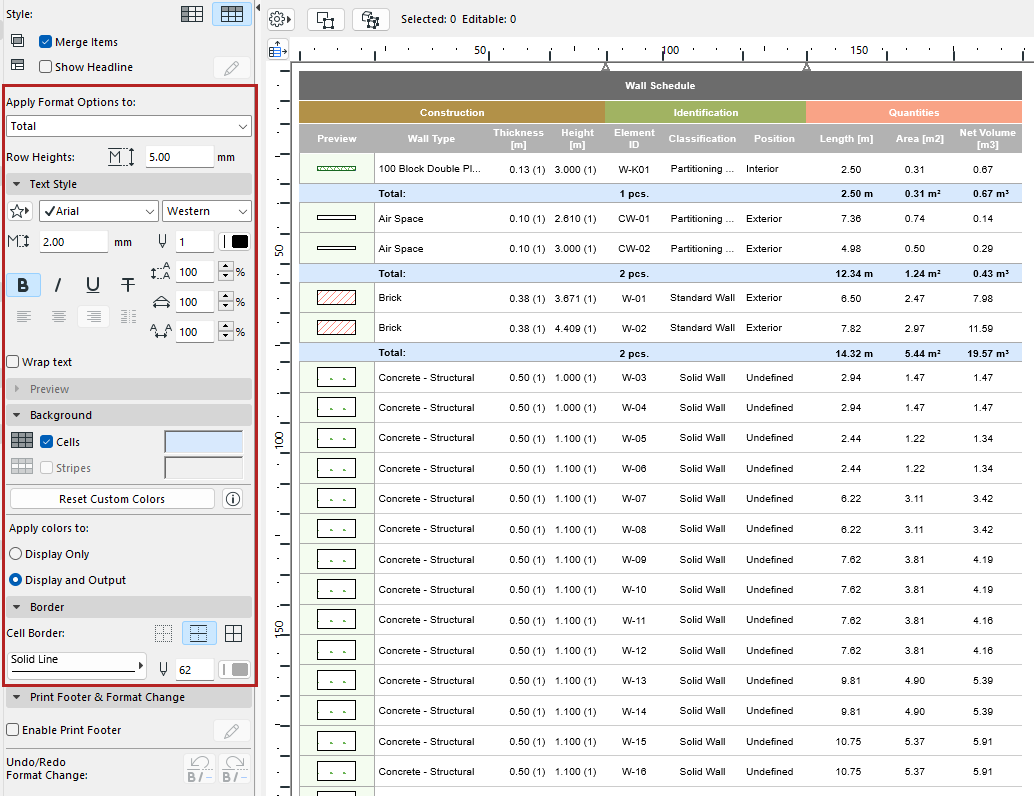
Task: Click the Italic text style icon
Action: pyautogui.click(x=58, y=285)
